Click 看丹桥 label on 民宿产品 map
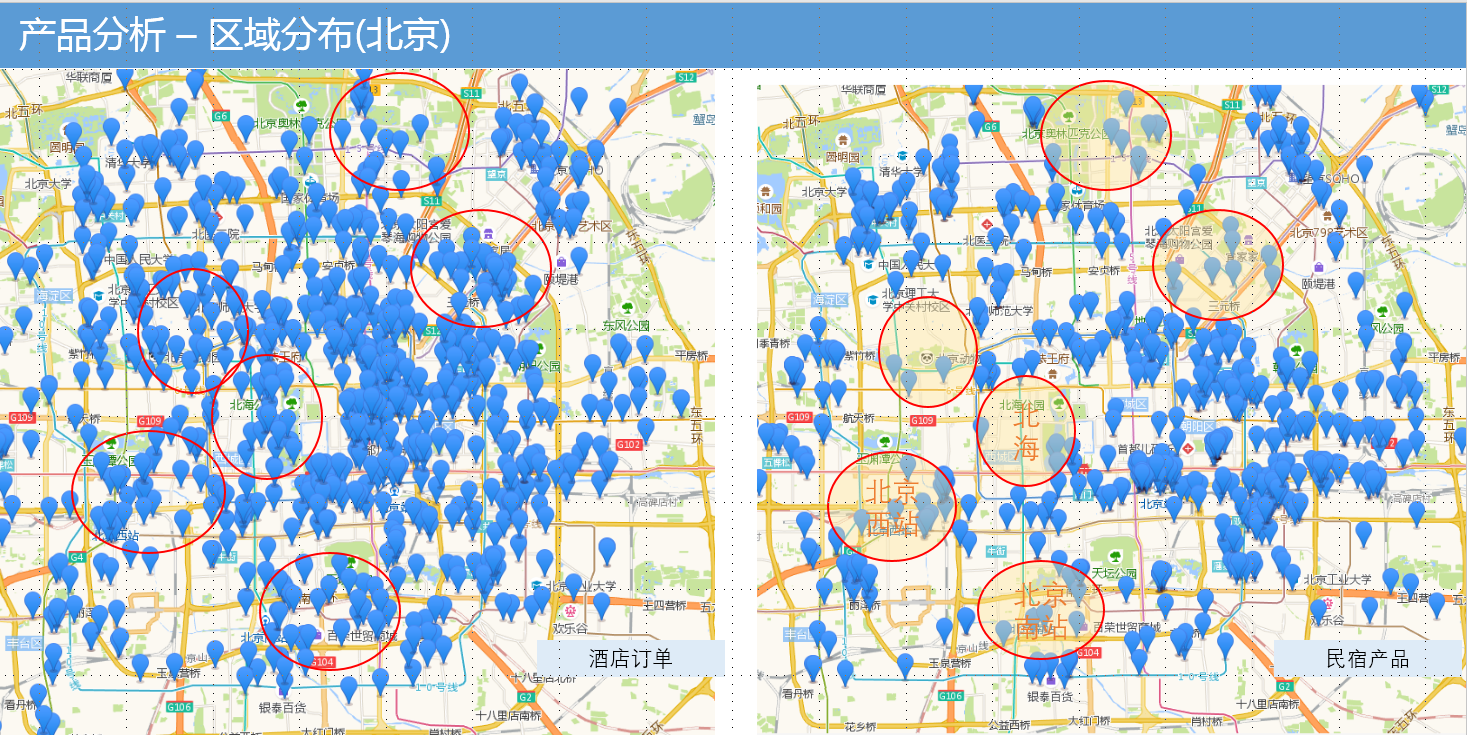This screenshot has width=1467, height=735. (799, 692)
